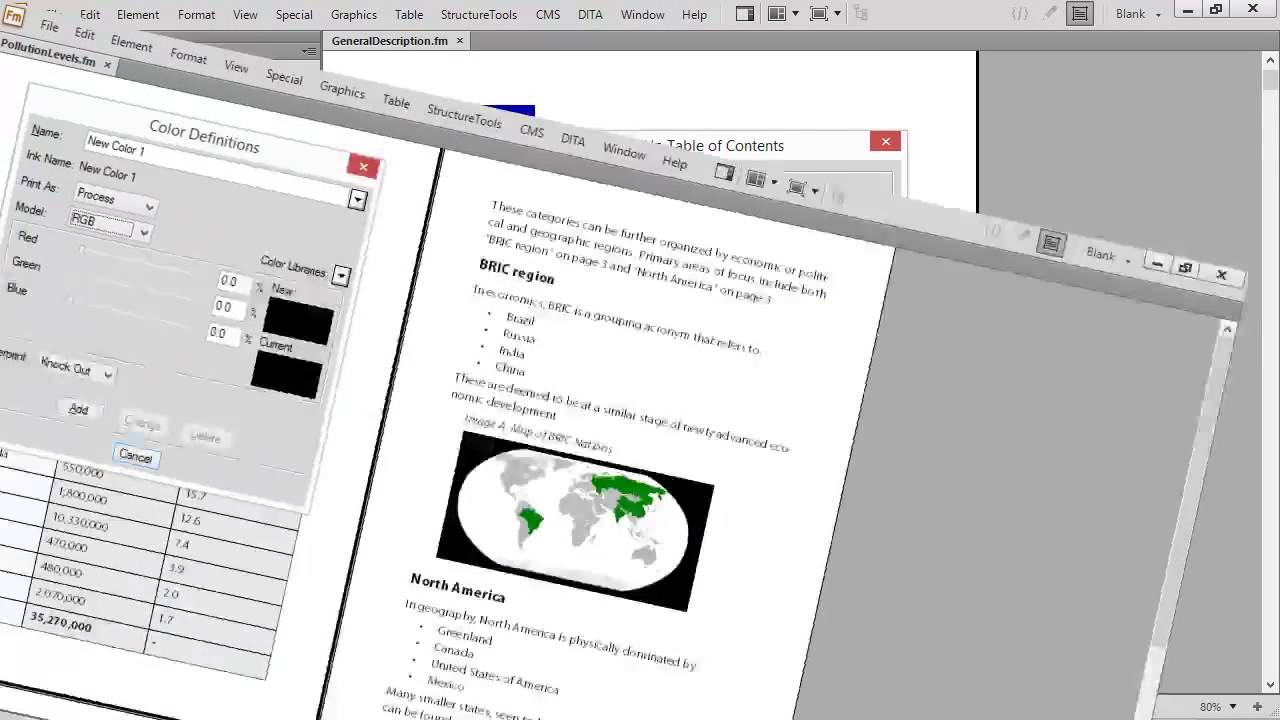Click the Map of BRIC Nations image
This screenshot has width=1280, height=720.
click(575, 521)
